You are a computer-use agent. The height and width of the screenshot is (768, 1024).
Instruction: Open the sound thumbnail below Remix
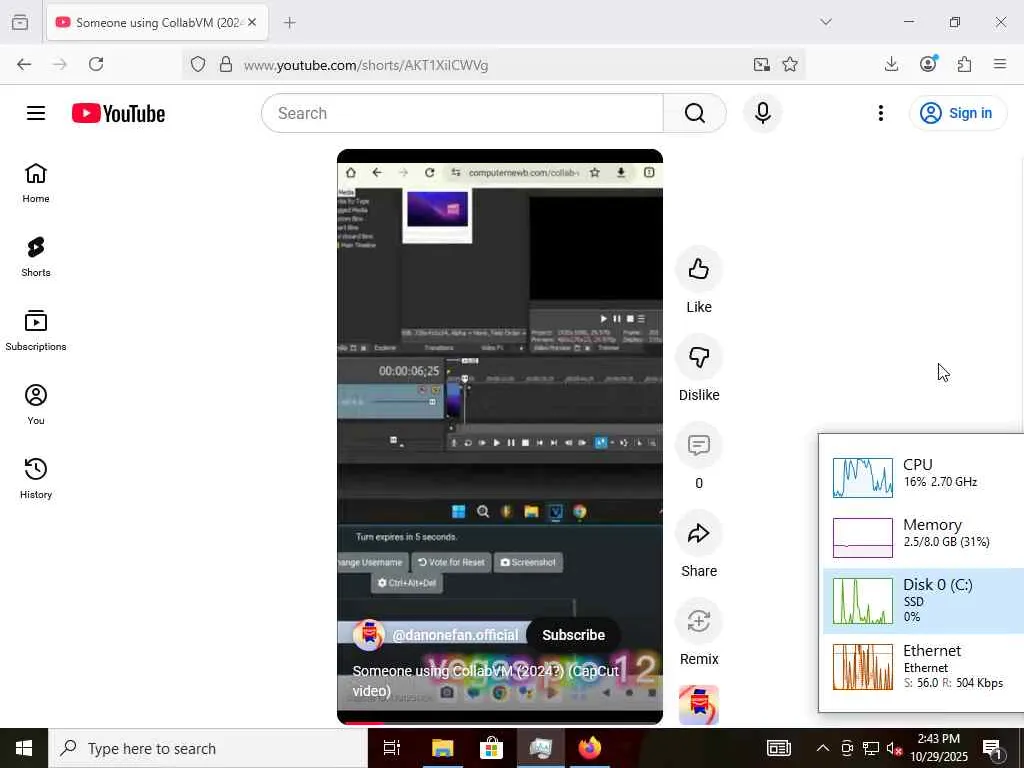tap(699, 705)
